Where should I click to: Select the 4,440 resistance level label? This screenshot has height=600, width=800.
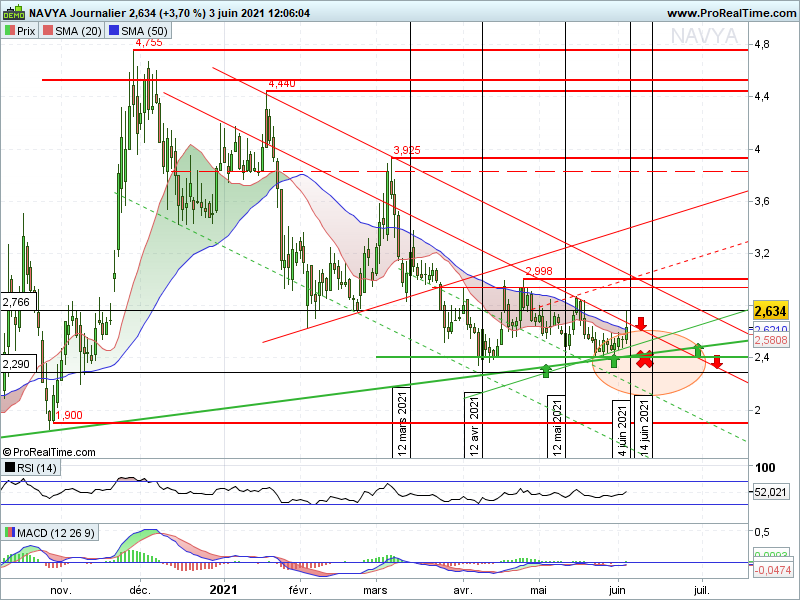(x=282, y=84)
